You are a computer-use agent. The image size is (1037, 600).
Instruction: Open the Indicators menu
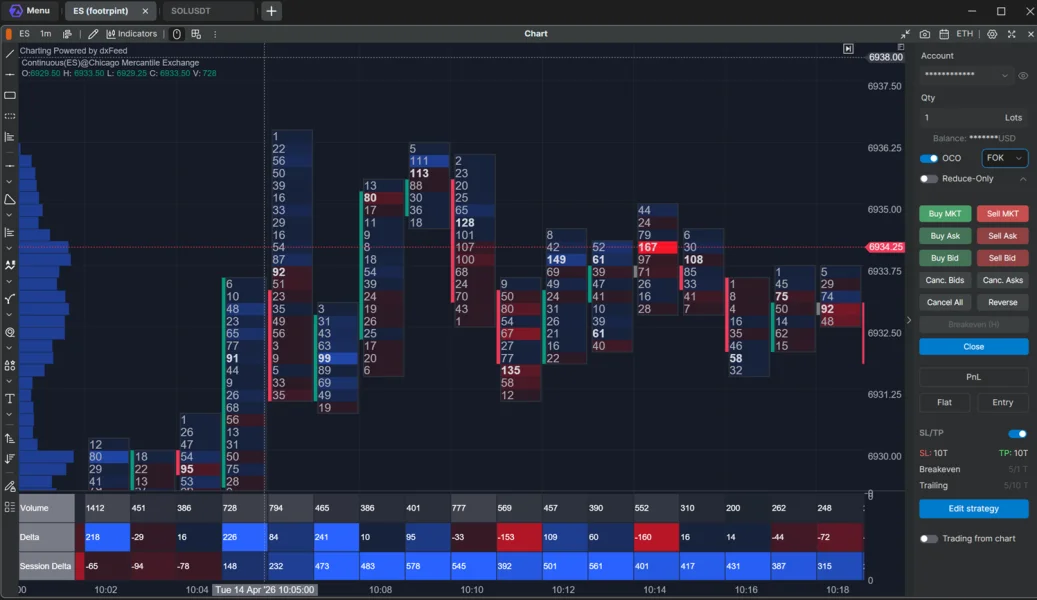[x=132, y=34]
